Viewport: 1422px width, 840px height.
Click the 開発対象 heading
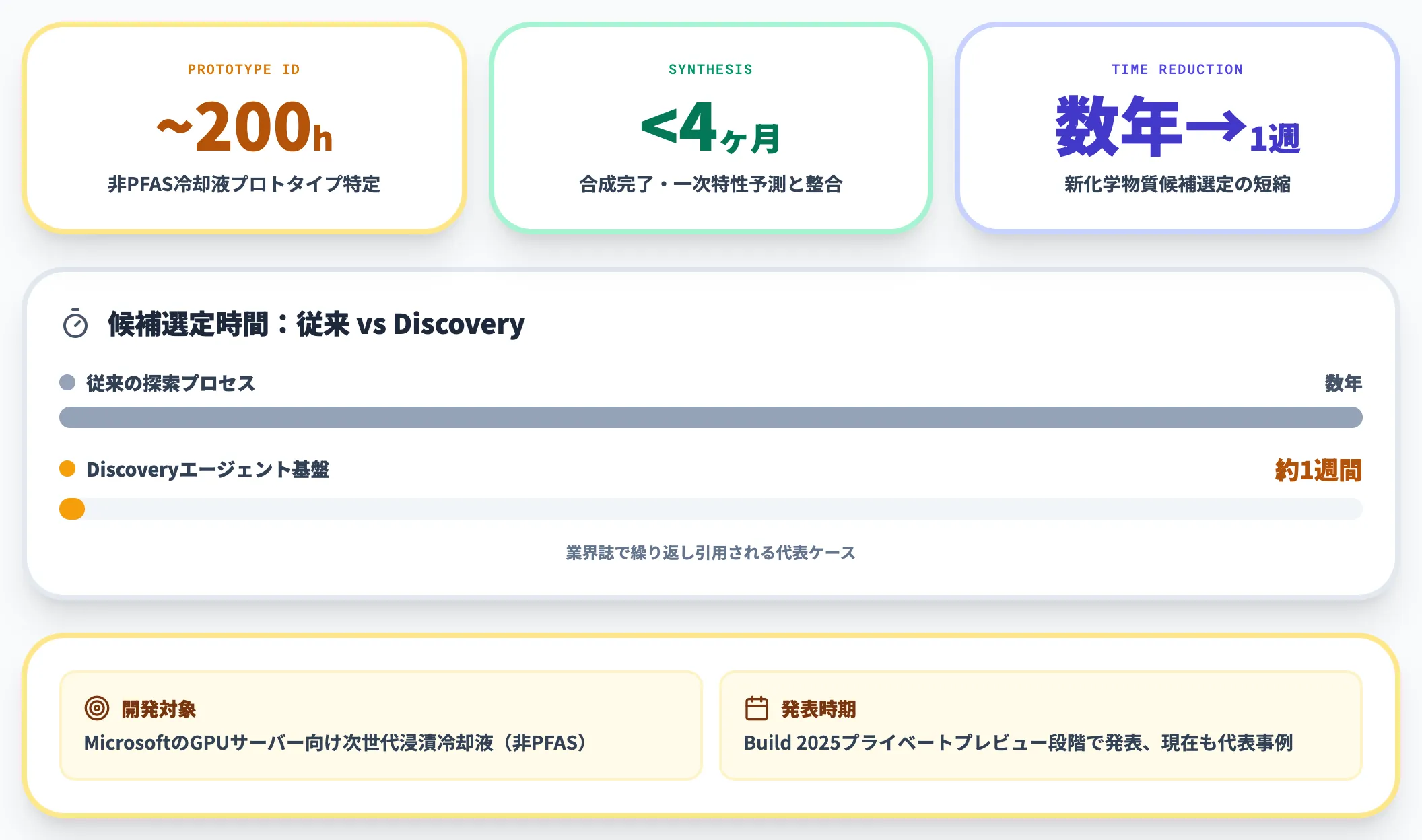click(159, 709)
